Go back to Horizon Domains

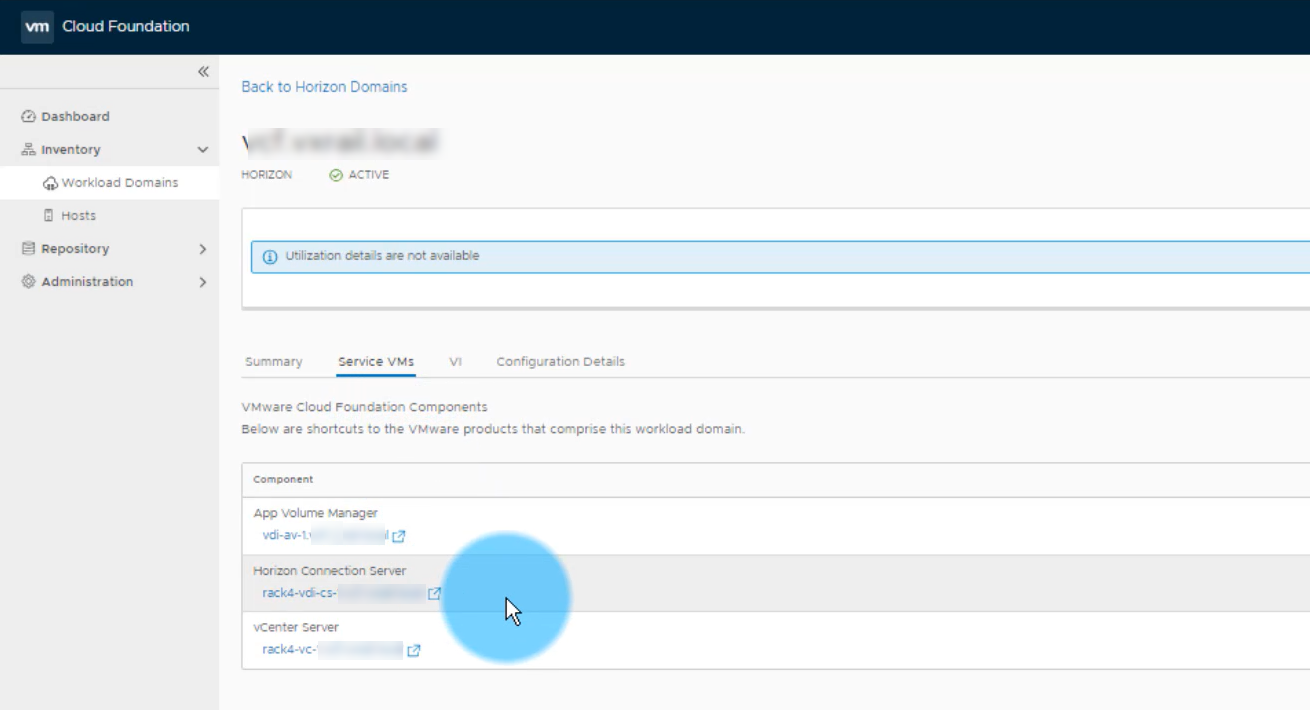[324, 87]
